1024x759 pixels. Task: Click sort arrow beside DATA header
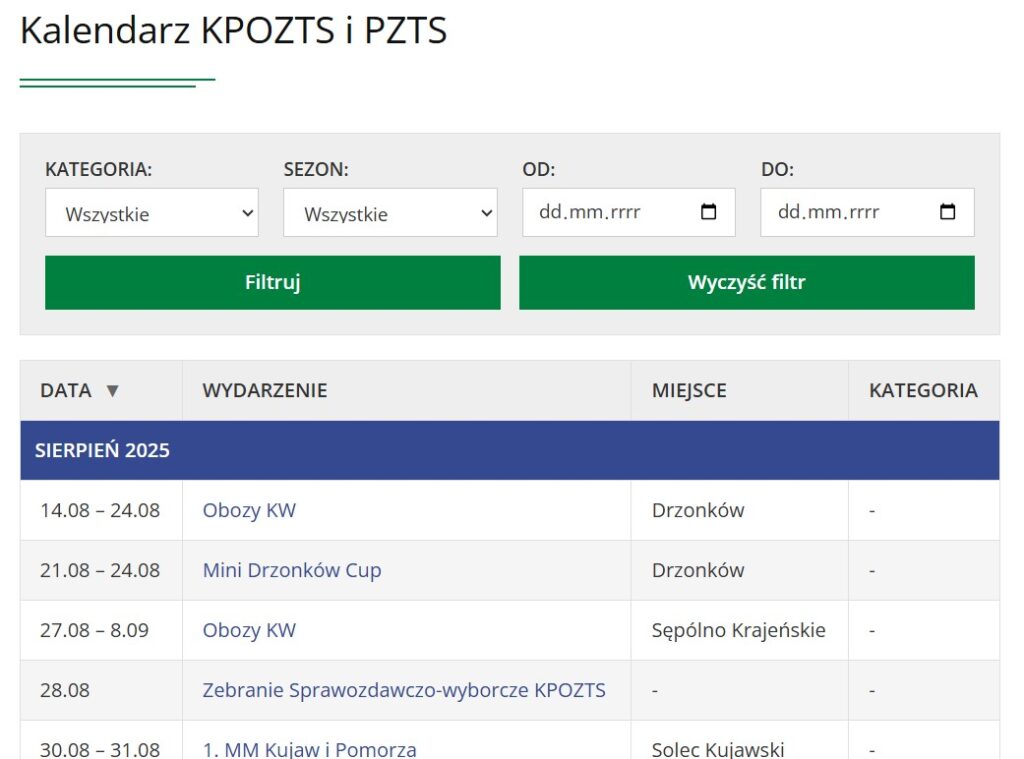point(112,391)
